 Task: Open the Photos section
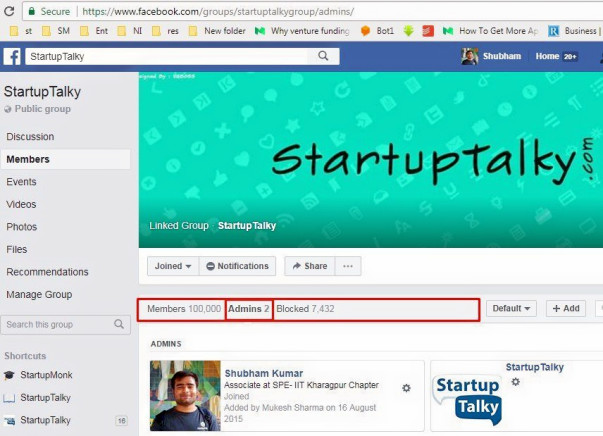(x=22, y=227)
